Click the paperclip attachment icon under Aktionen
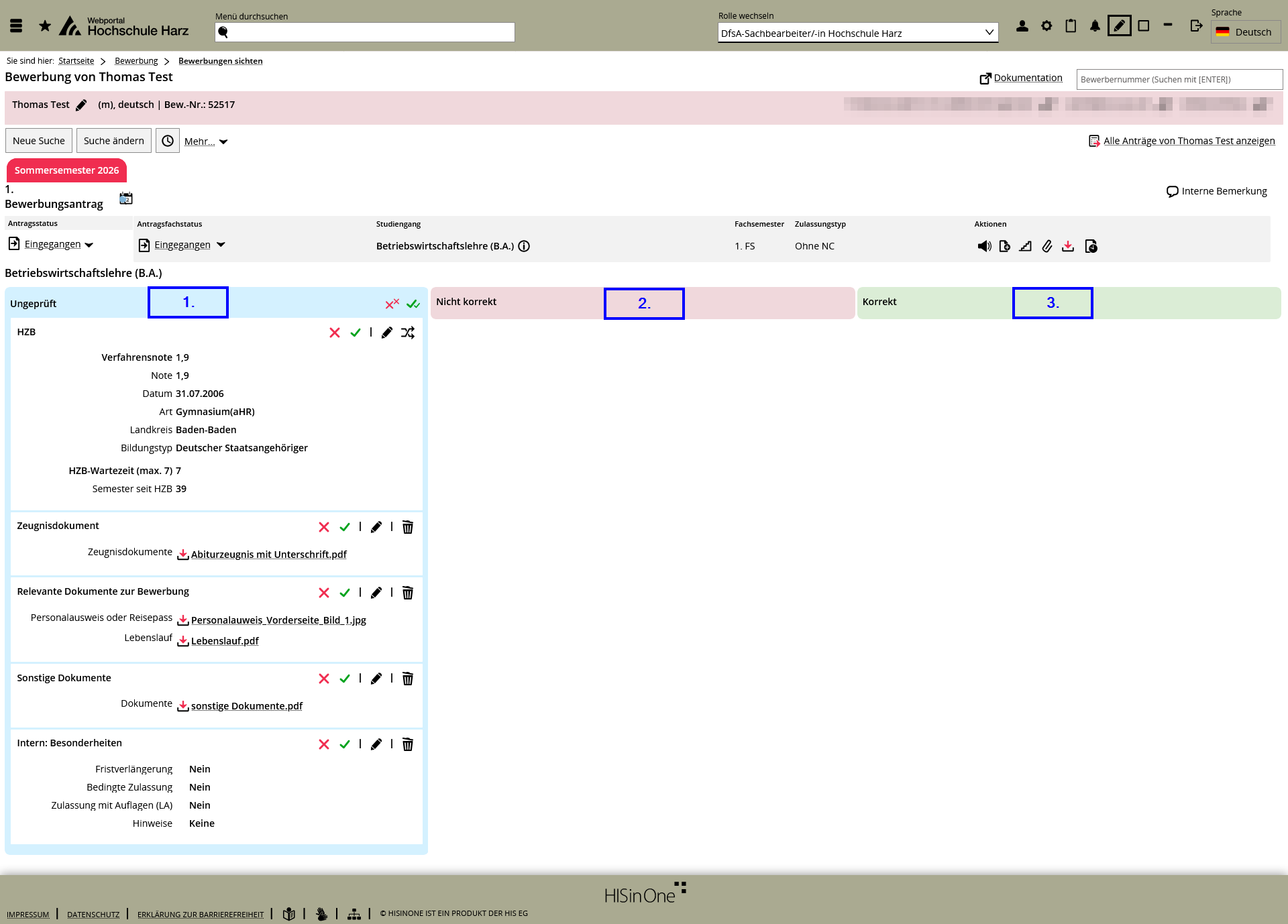The width and height of the screenshot is (1288, 924). point(1046,246)
